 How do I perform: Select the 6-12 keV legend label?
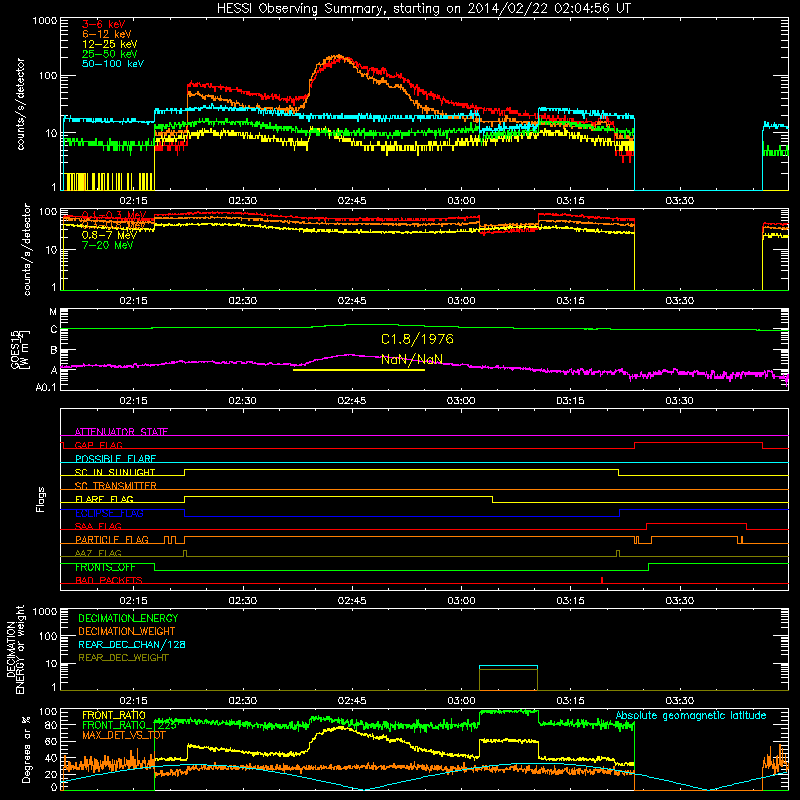[x=106, y=34]
